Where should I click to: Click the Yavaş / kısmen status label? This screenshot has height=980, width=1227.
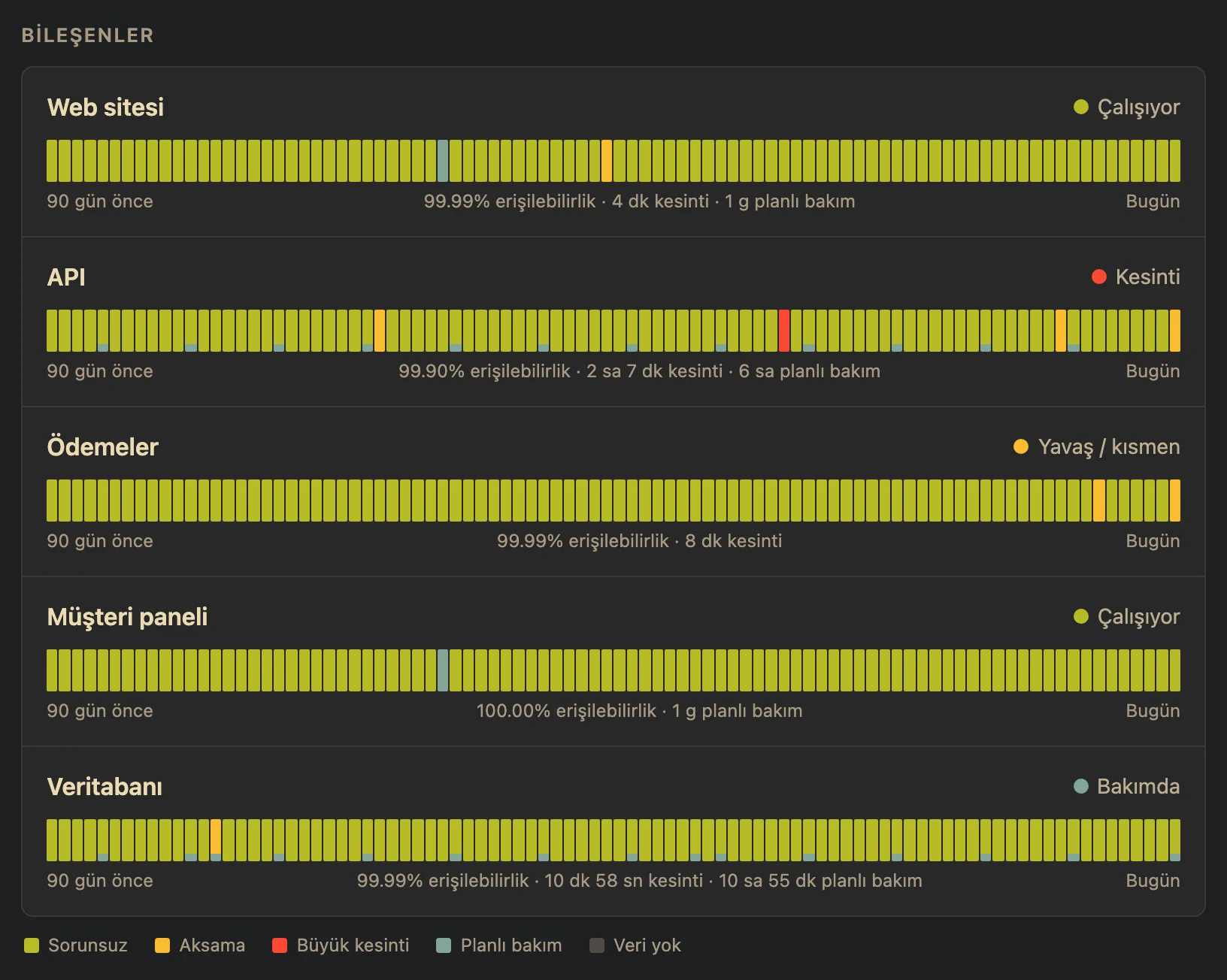coord(1109,447)
